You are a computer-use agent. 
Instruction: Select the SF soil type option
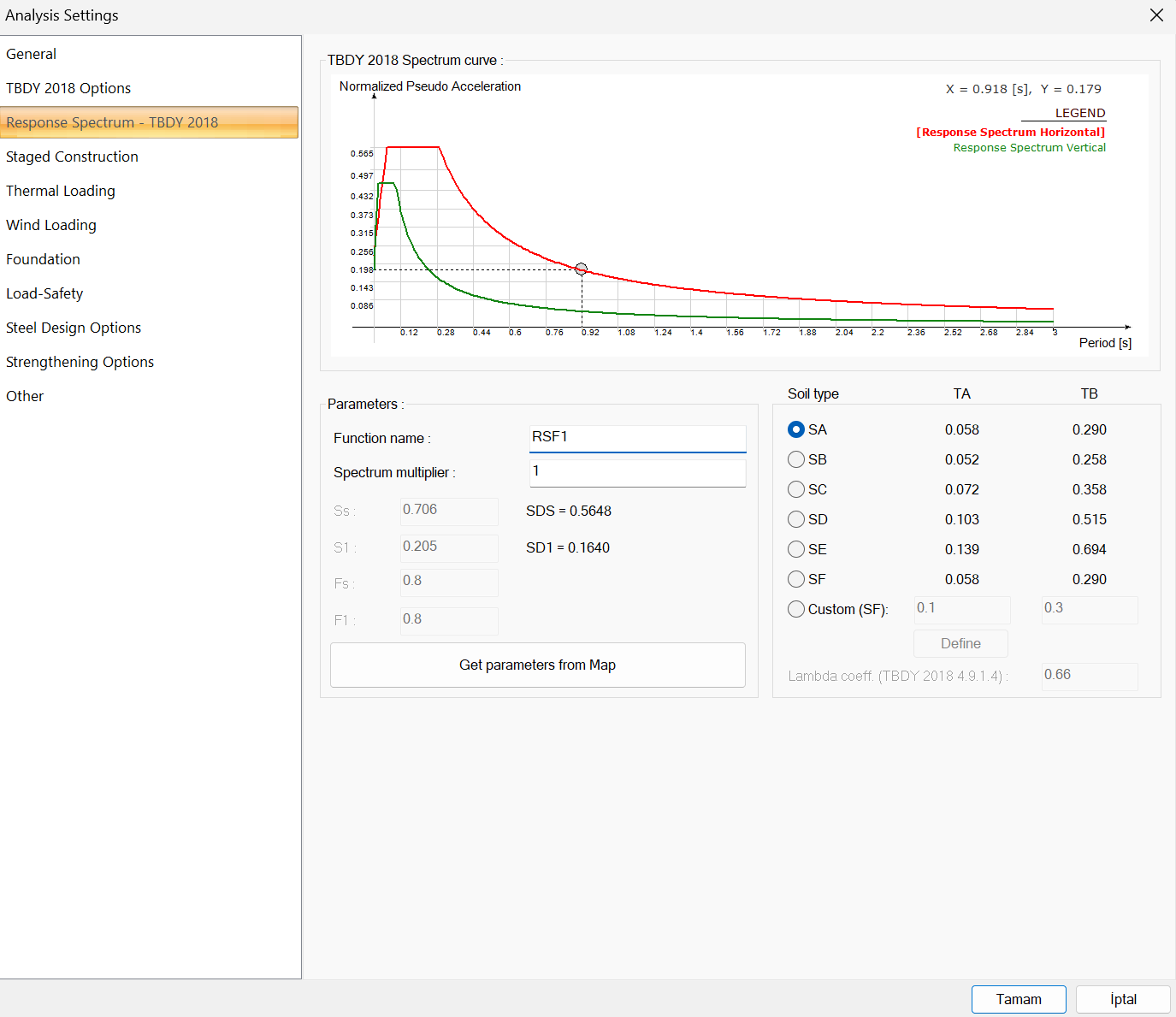[x=796, y=579]
